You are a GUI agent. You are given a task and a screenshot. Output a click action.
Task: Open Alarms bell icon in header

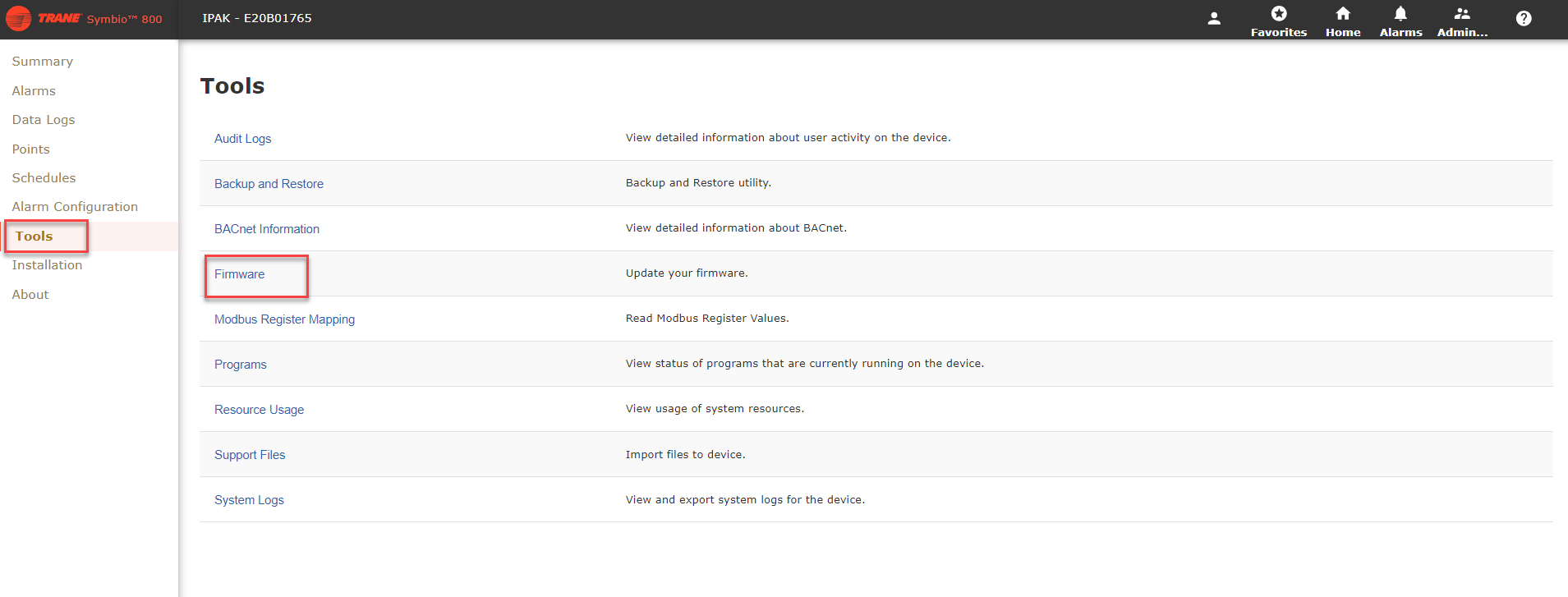(1400, 14)
